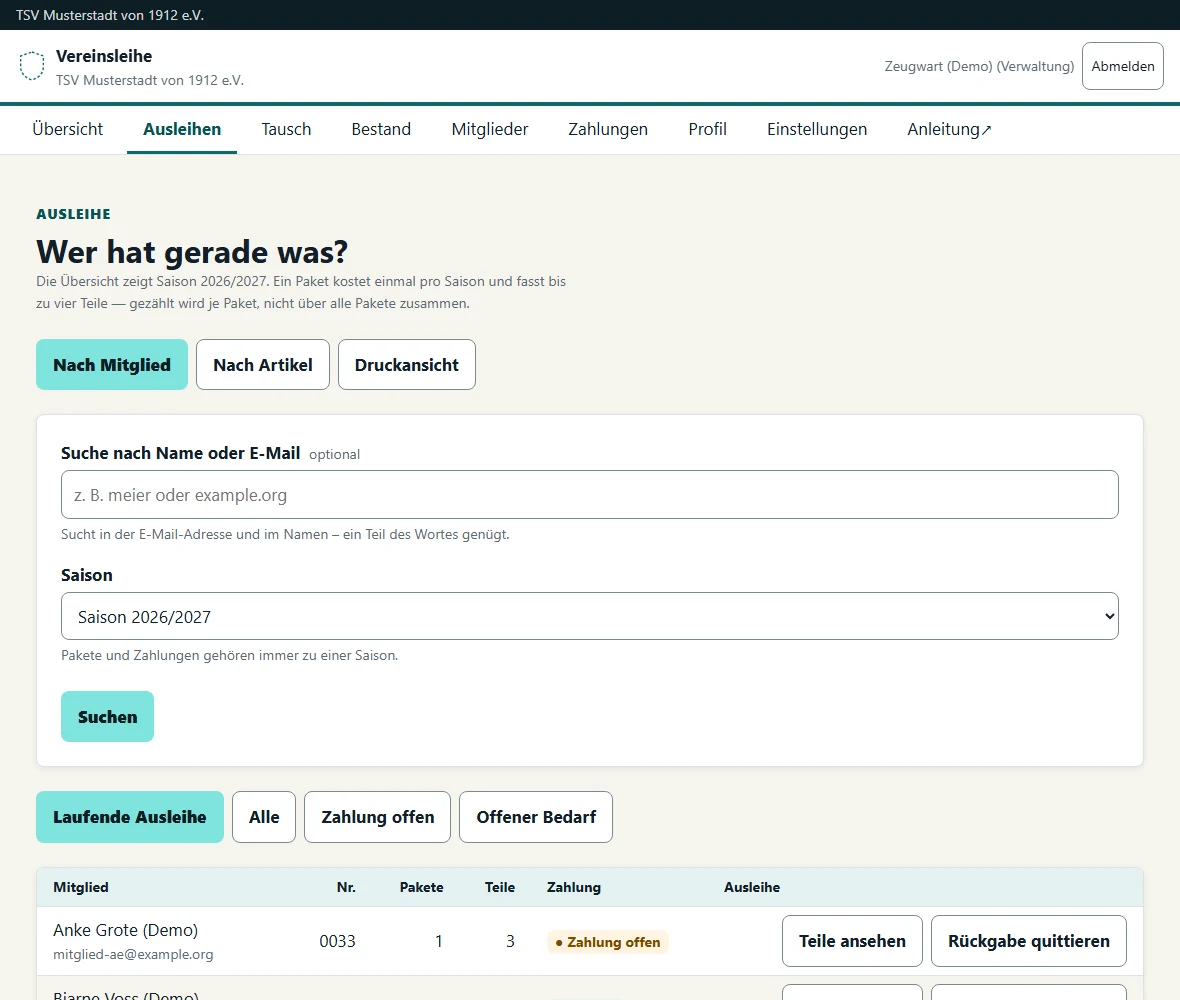Screen dimensions: 1180x1000
Task: Switch to the Bestand tab
Action: [381, 129]
